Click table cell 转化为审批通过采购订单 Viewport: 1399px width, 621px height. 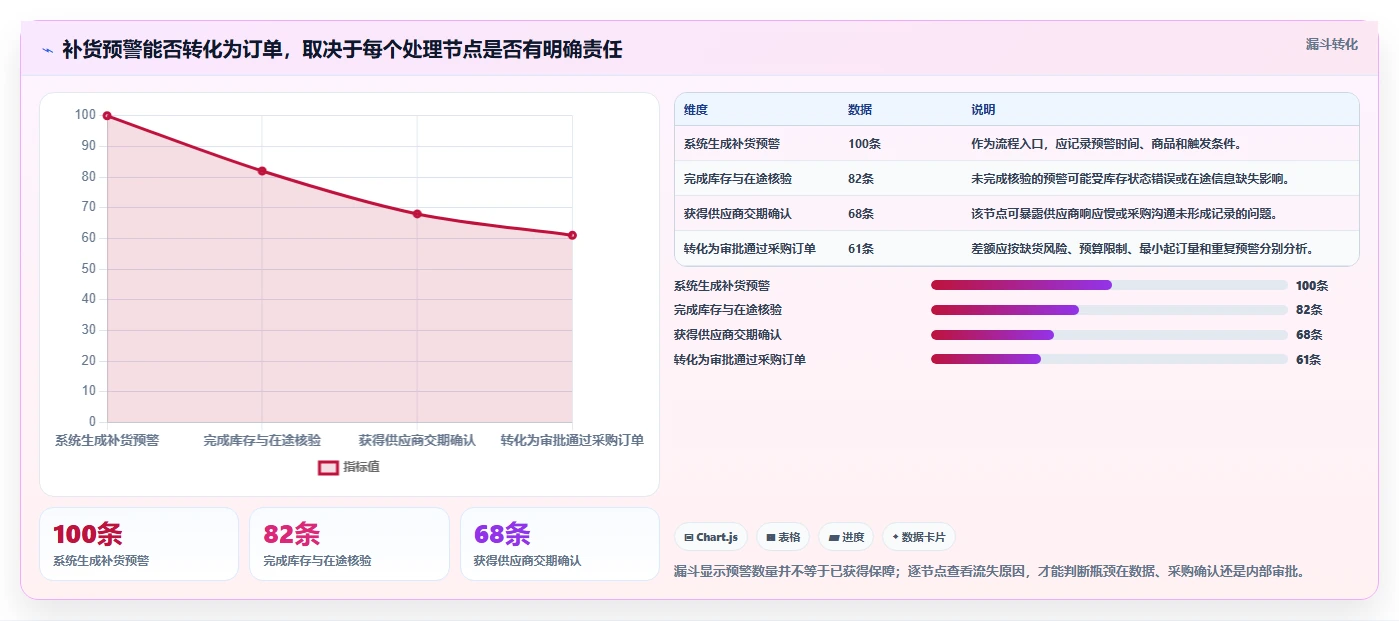750,249
